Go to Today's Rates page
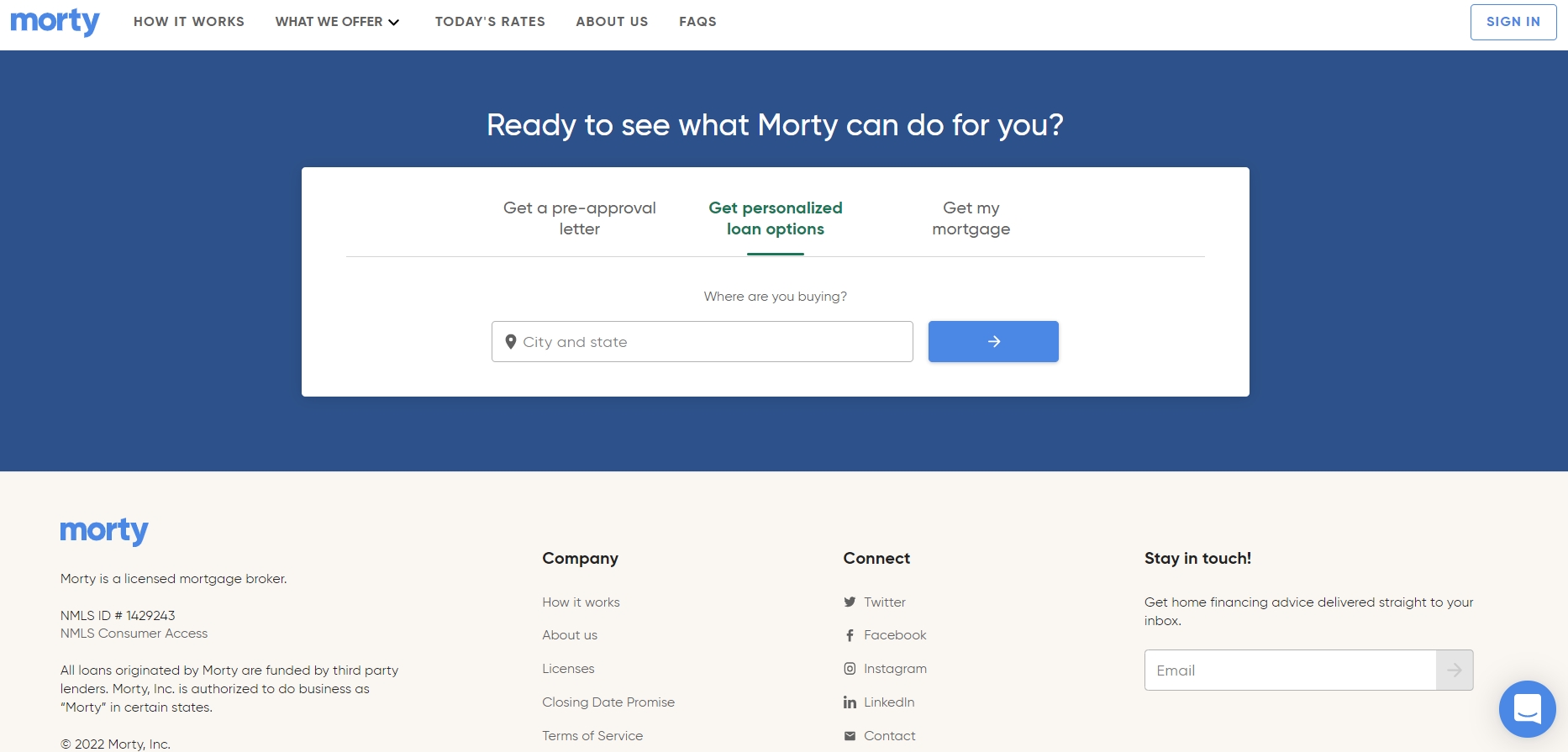Screen dimensions: 1568x752 490,22
